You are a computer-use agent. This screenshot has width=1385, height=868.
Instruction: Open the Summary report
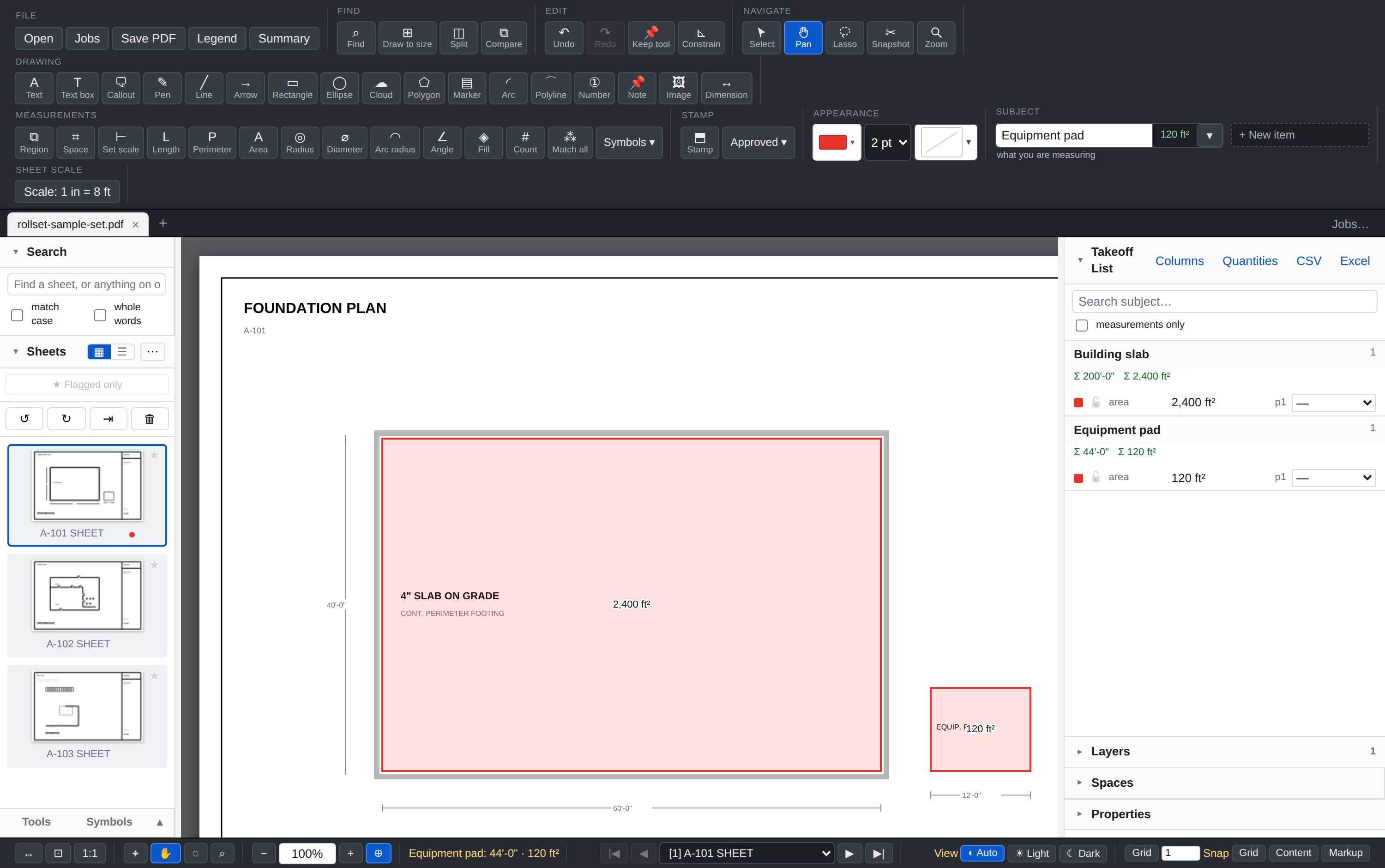pyautogui.click(x=283, y=38)
